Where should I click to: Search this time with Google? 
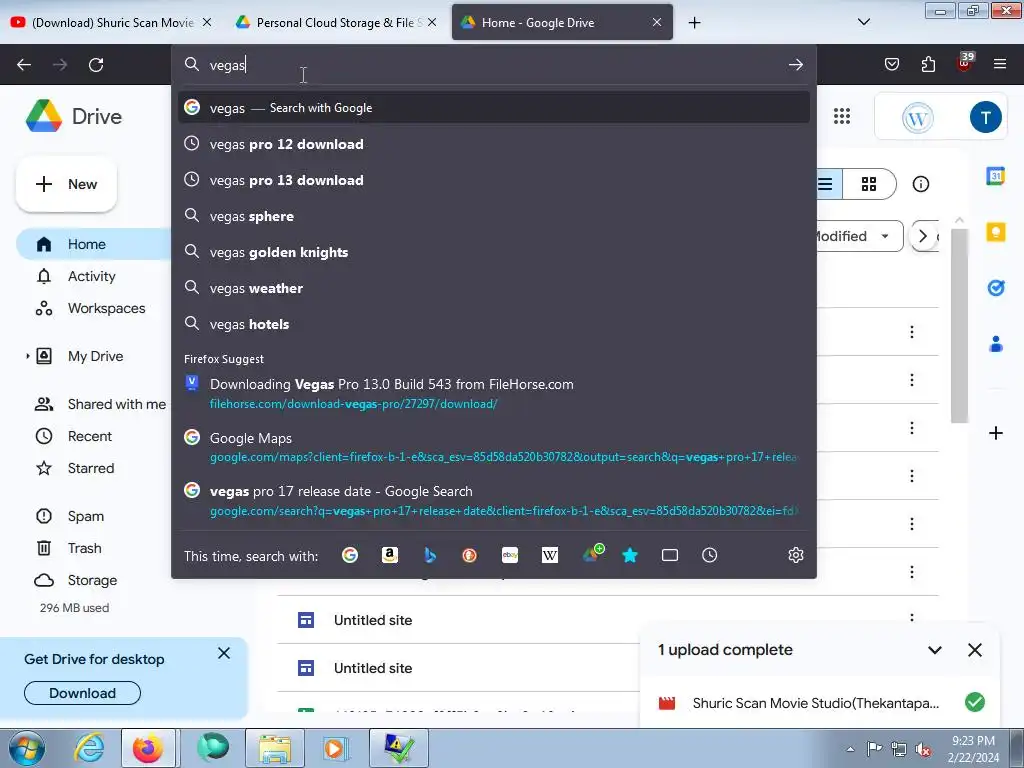tap(350, 555)
